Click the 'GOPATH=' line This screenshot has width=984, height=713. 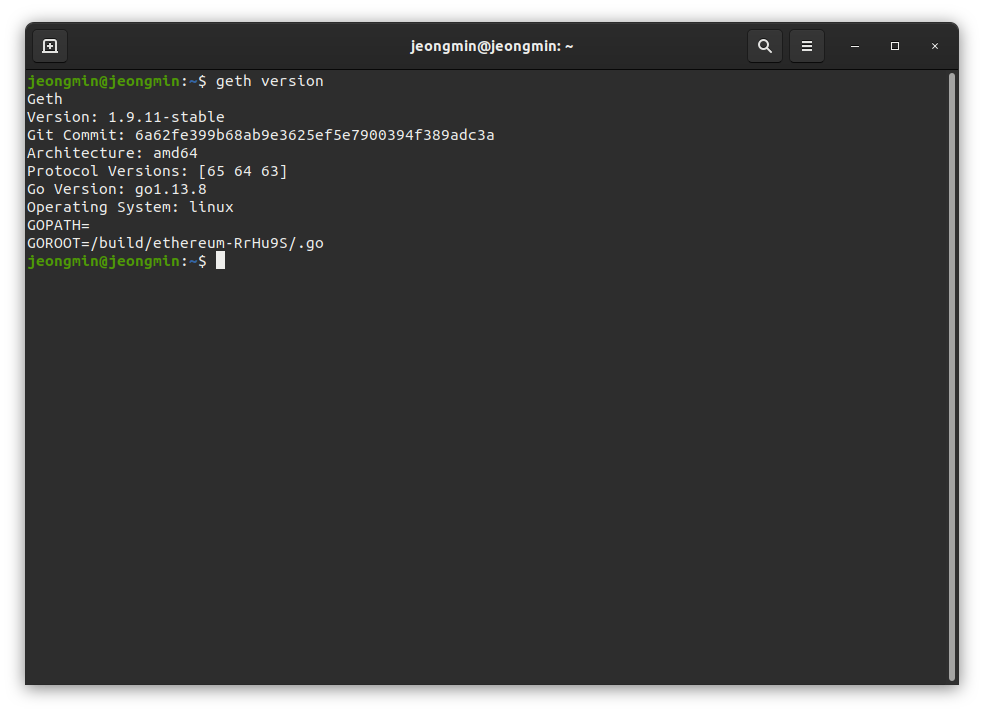tap(58, 225)
